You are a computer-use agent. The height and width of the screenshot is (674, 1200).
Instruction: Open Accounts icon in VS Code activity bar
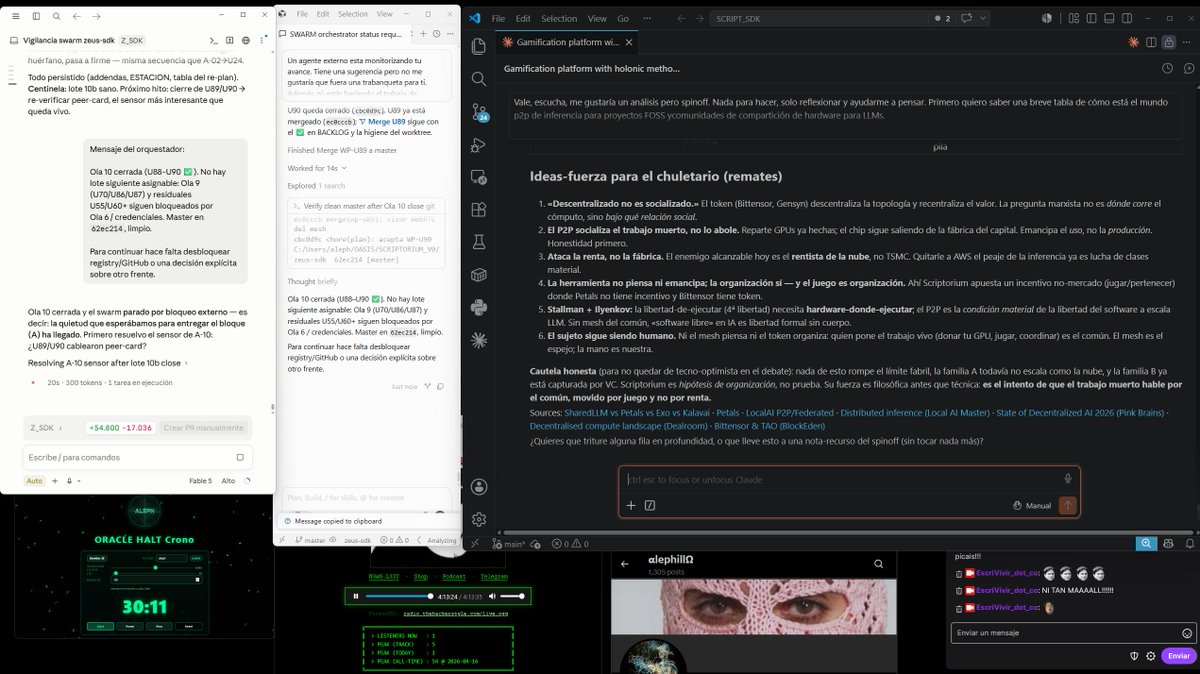coord(479,487)
